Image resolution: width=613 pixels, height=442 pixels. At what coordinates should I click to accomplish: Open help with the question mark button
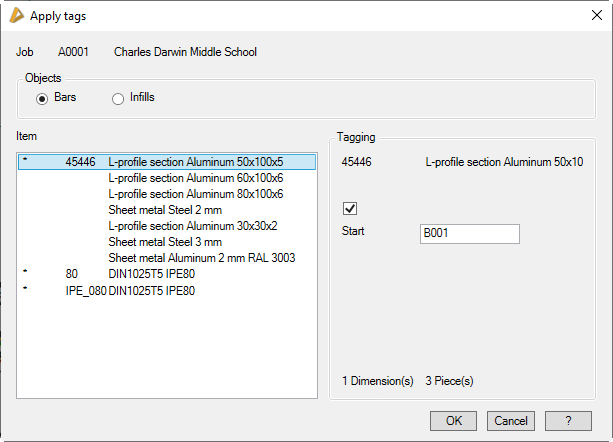567,421
